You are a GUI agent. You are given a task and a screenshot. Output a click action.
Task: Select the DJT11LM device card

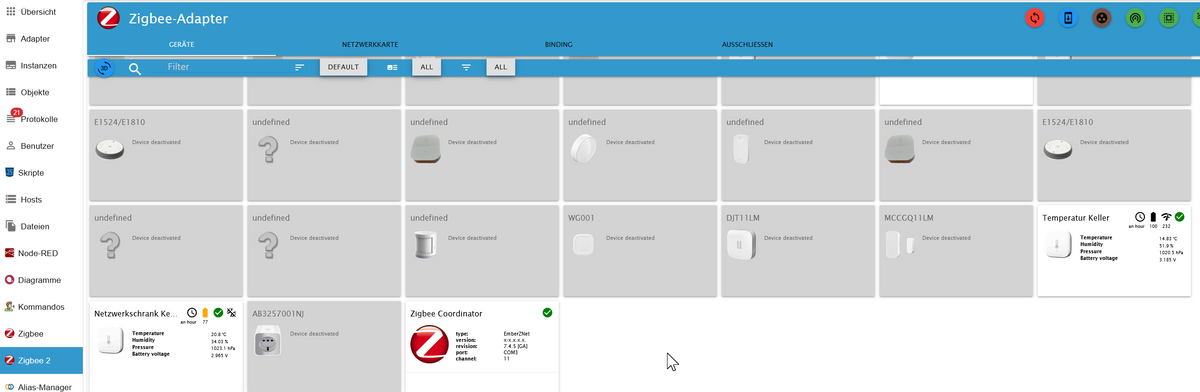click(797, 250)
